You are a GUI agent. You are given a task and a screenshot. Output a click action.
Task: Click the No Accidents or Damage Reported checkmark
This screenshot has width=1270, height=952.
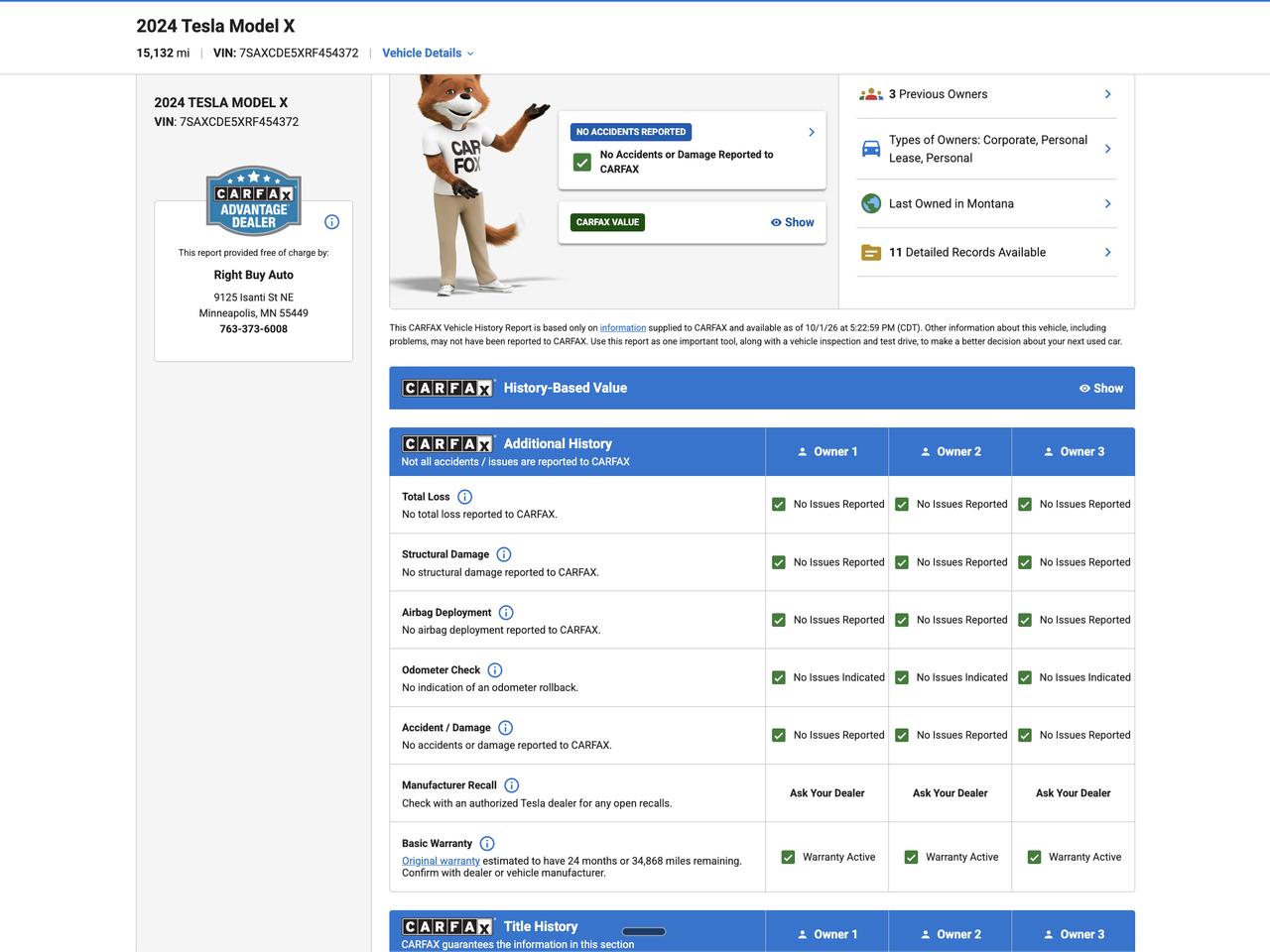pos(582,163)
